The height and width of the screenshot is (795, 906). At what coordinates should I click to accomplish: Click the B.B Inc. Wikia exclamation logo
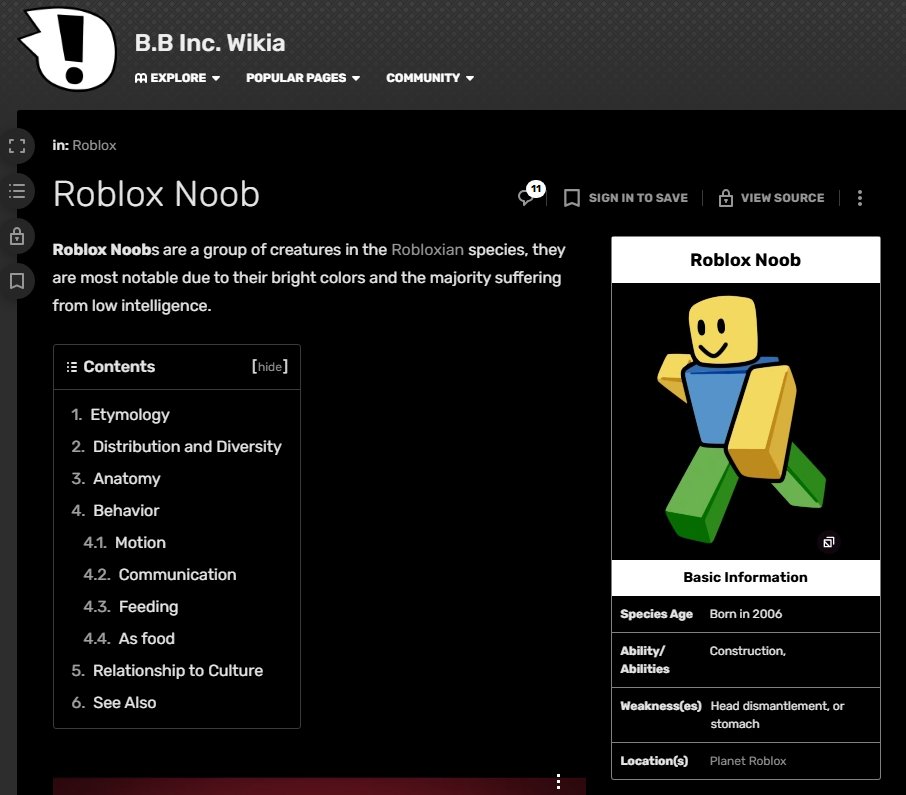coord(69,48)
